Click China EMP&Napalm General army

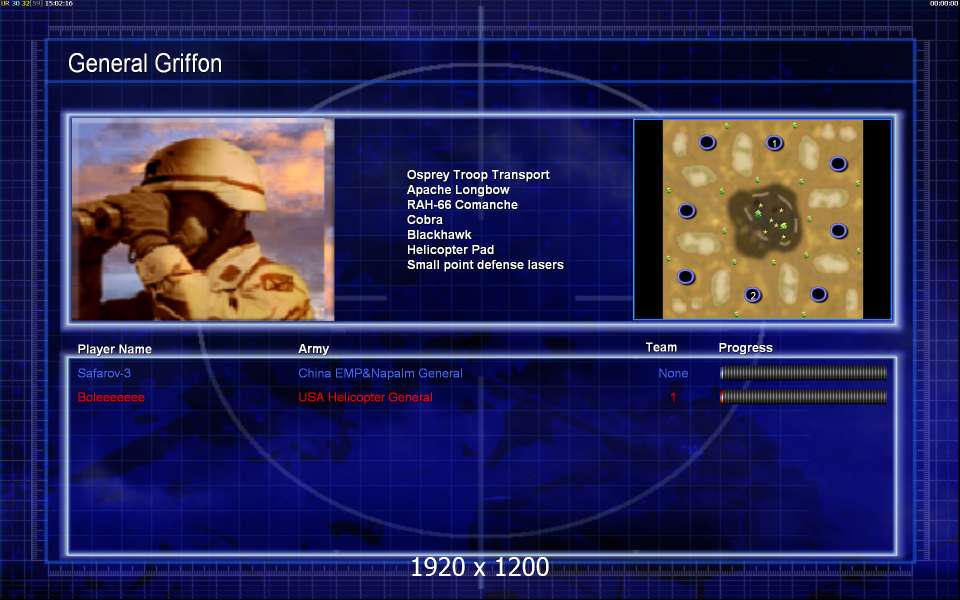(x=380, y=373)
